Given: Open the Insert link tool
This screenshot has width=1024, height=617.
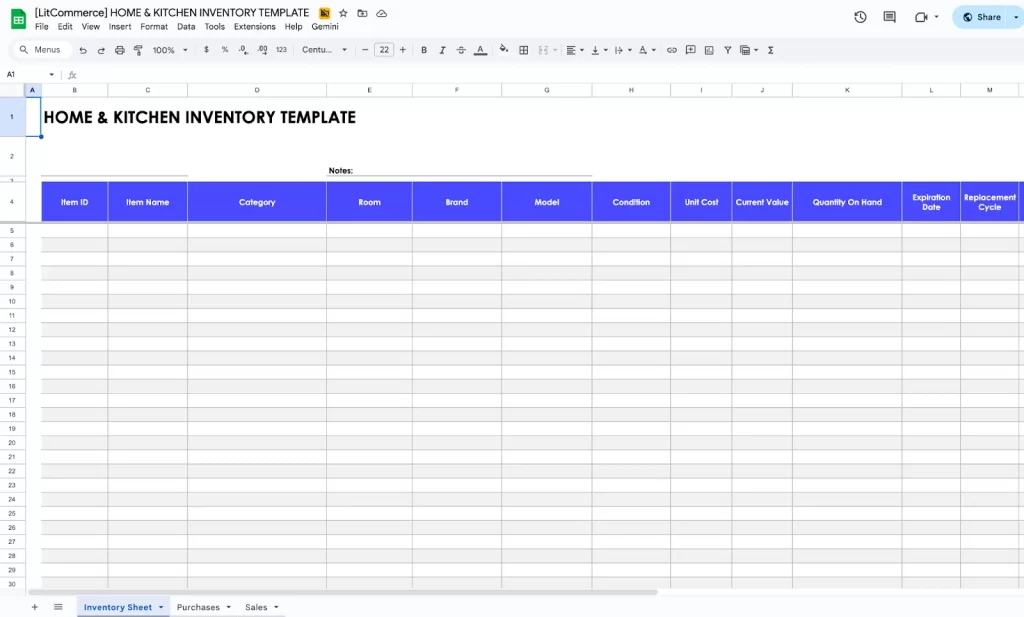Looking at the screenshot, I should pos(672,49).
